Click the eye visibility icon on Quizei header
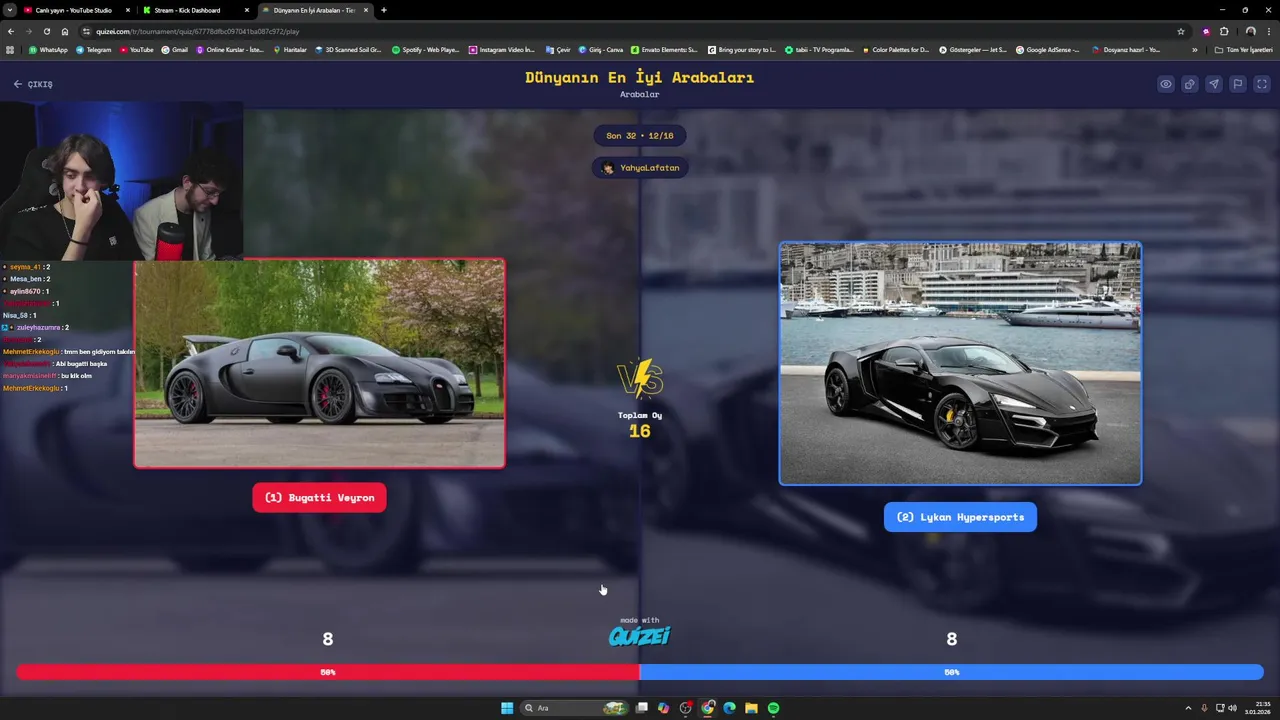1280x720 pixels. coord(1166,84)
